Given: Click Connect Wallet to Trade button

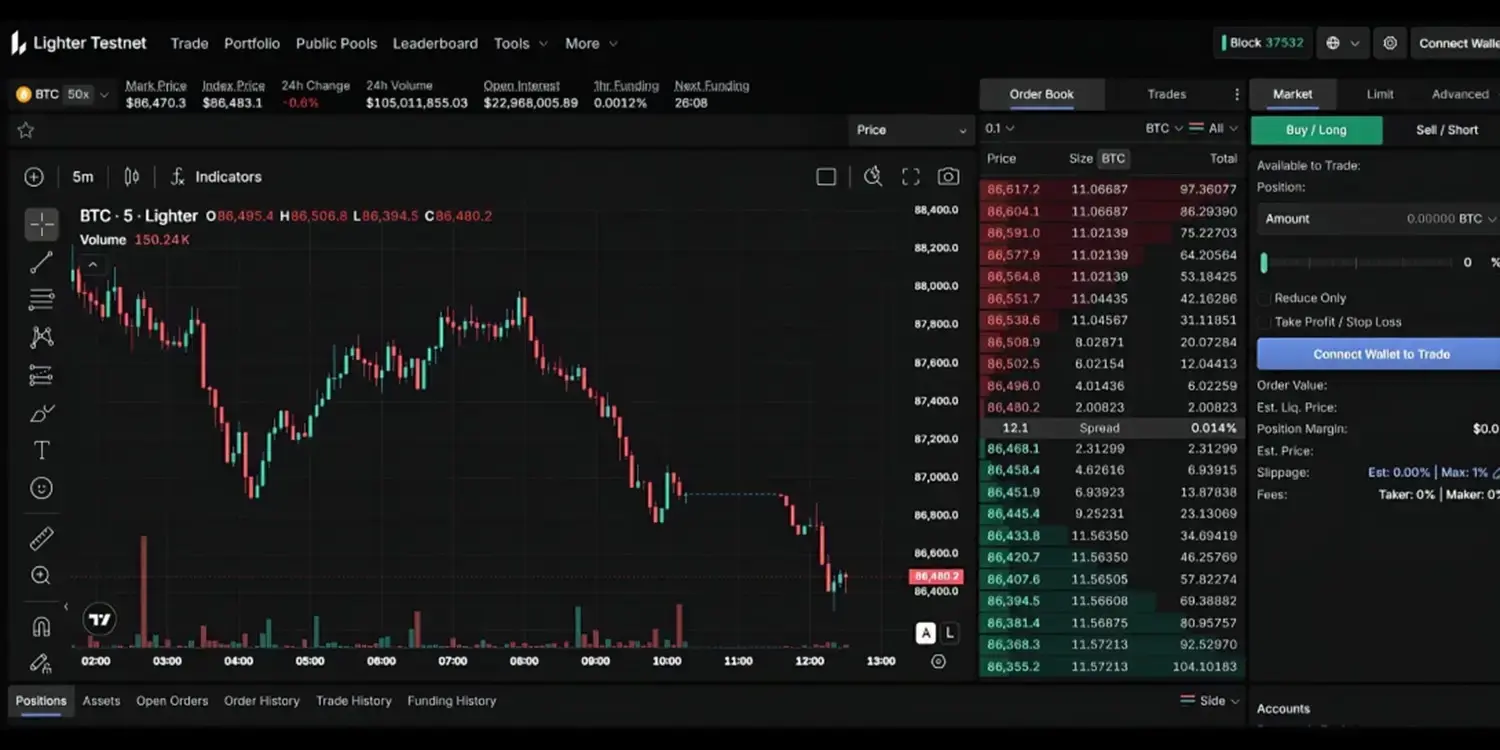Looking at the screenshot, I should coord(1380,354).
